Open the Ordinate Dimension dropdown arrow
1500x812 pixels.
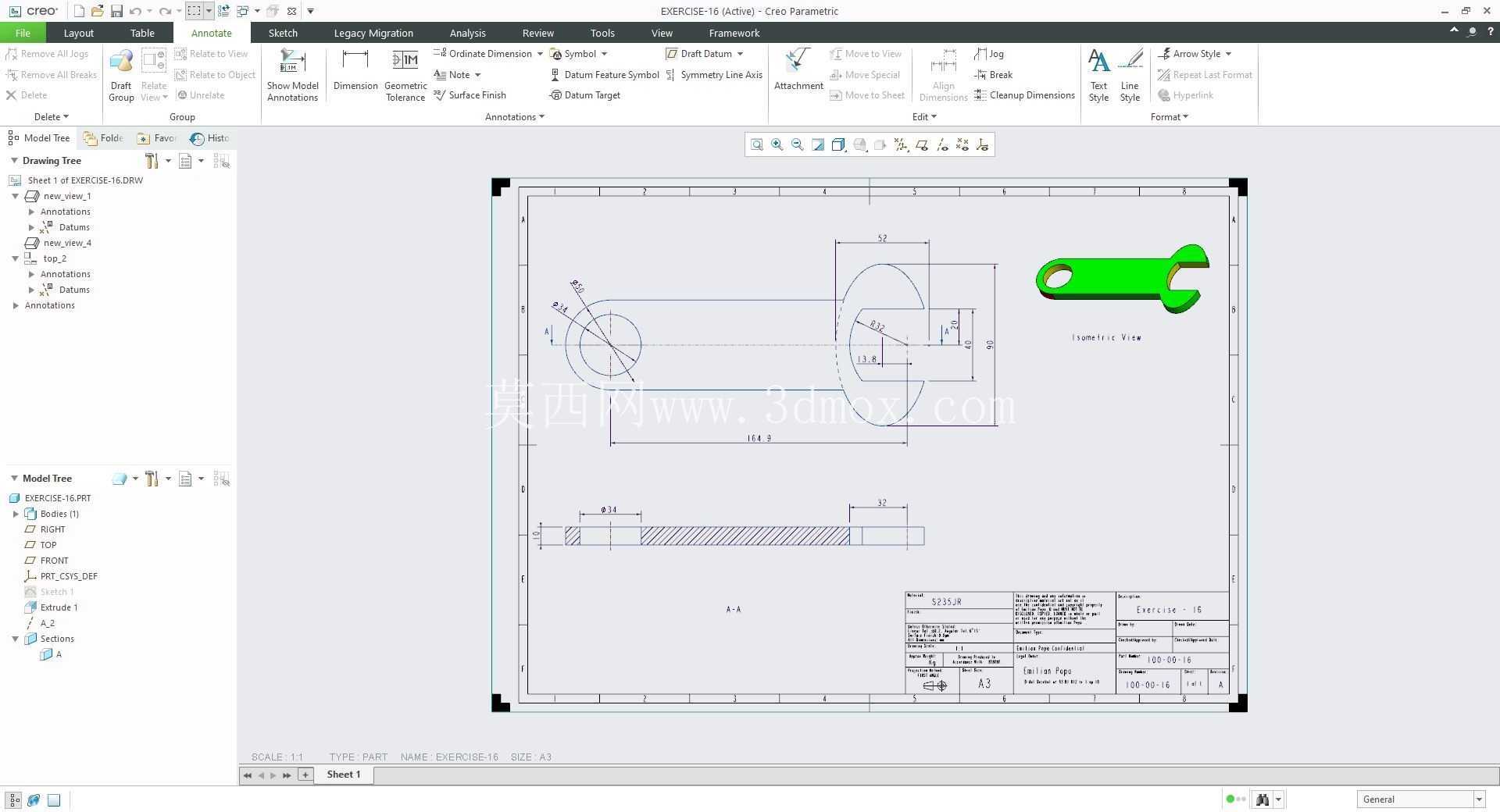(x=540, y=54)
